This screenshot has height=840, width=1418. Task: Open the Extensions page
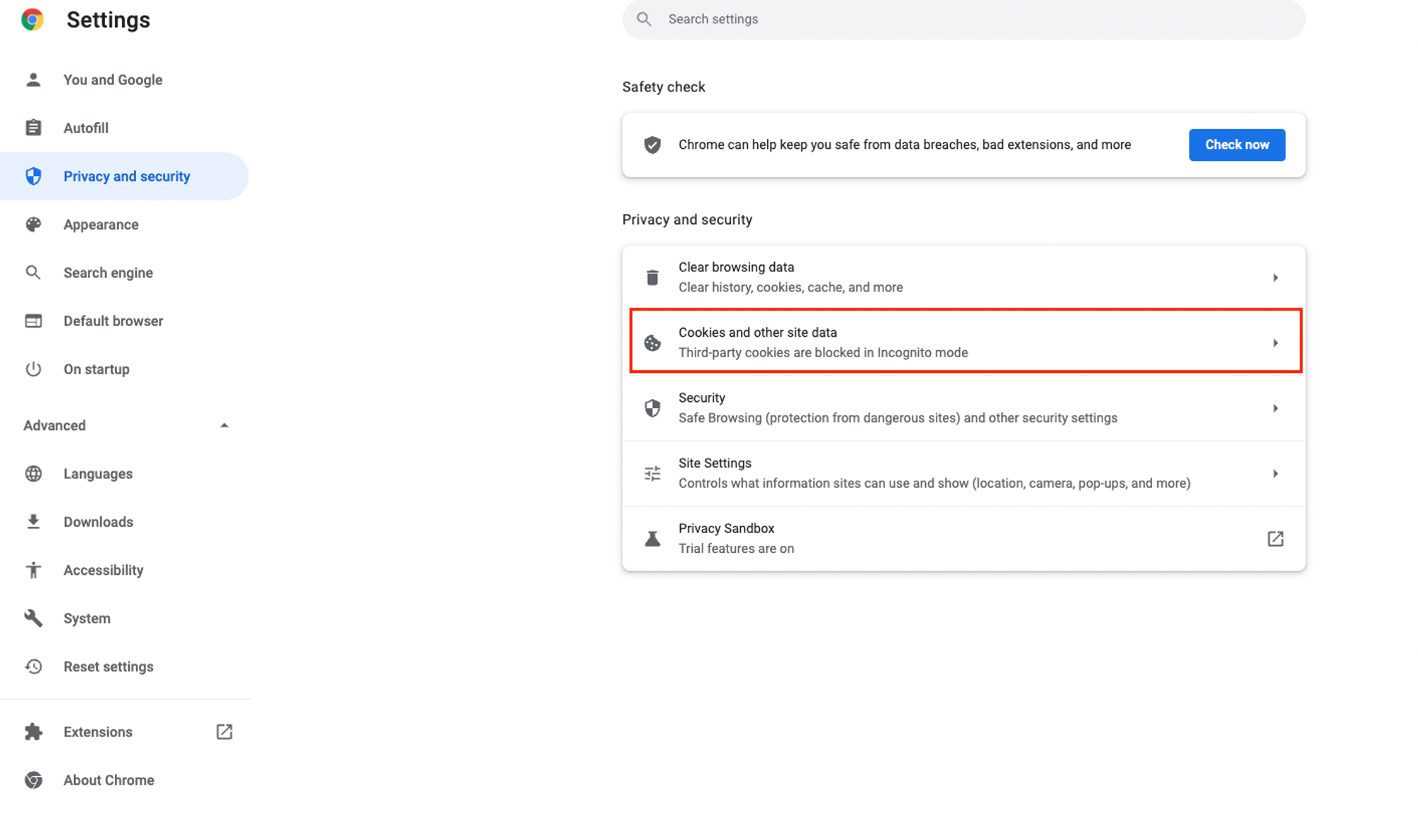(x=124, y=732)
